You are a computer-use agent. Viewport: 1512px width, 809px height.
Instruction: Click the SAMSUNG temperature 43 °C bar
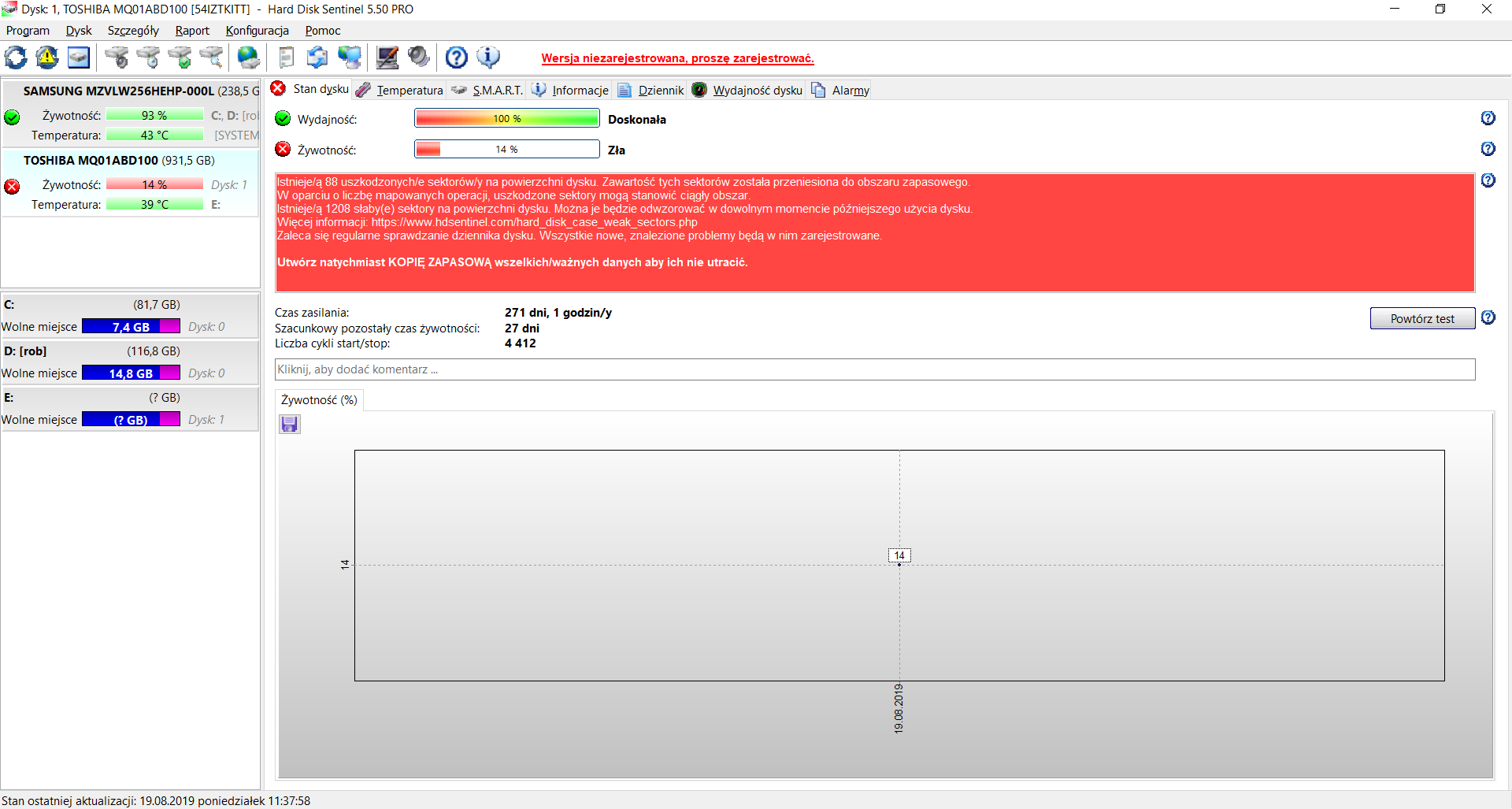tap(154, 135)
